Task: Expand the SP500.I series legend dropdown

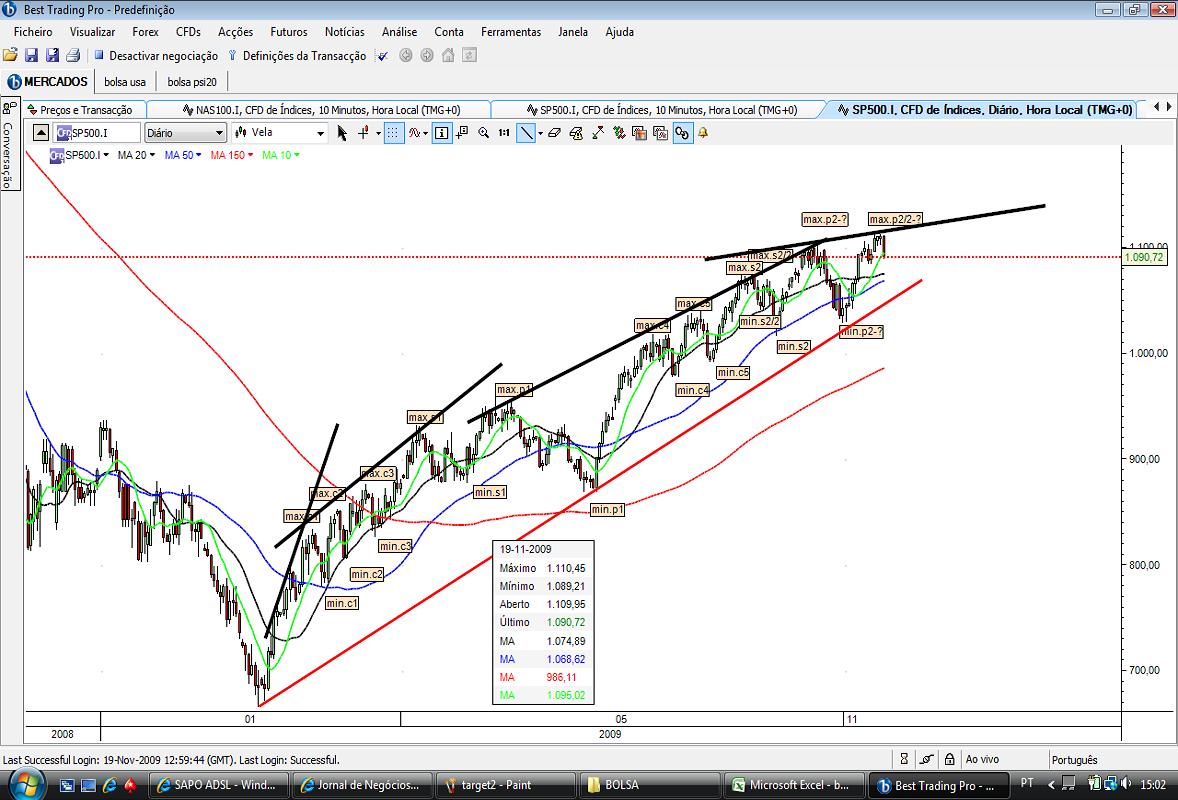Action: [x=106, y=155]
